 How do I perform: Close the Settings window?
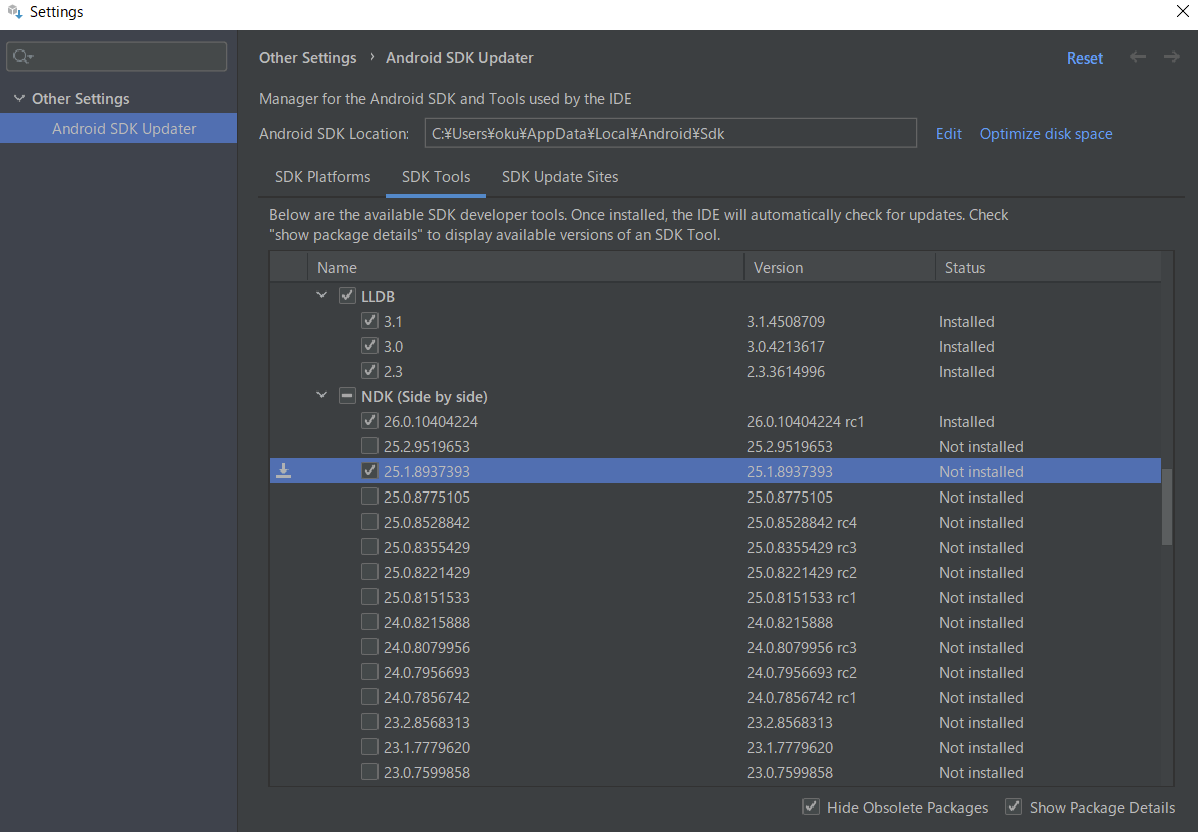(x=1182, y=11)
